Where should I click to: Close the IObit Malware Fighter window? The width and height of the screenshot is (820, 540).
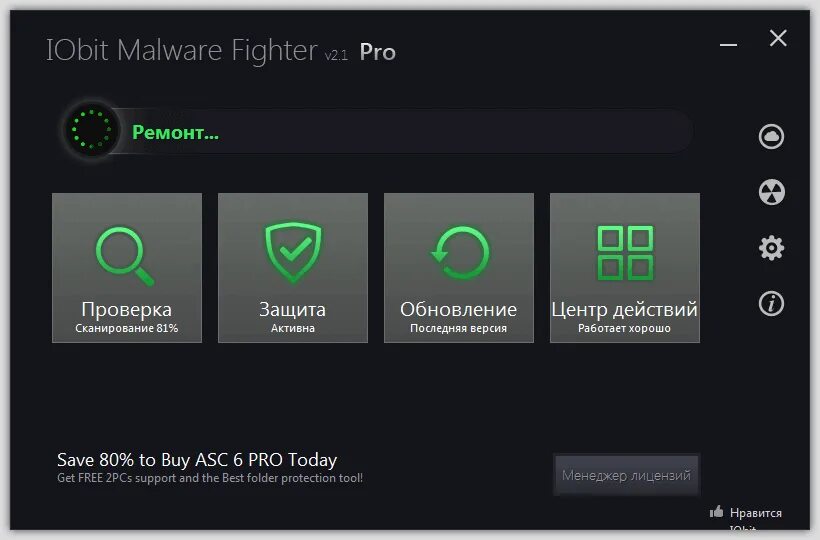[x=778, y=39]
